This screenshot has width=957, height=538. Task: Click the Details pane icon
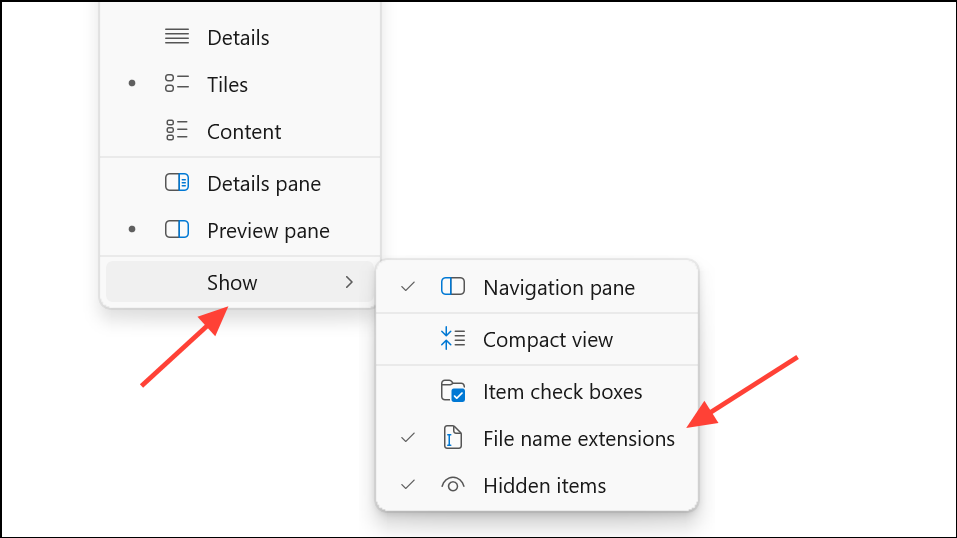coord(177,184)
